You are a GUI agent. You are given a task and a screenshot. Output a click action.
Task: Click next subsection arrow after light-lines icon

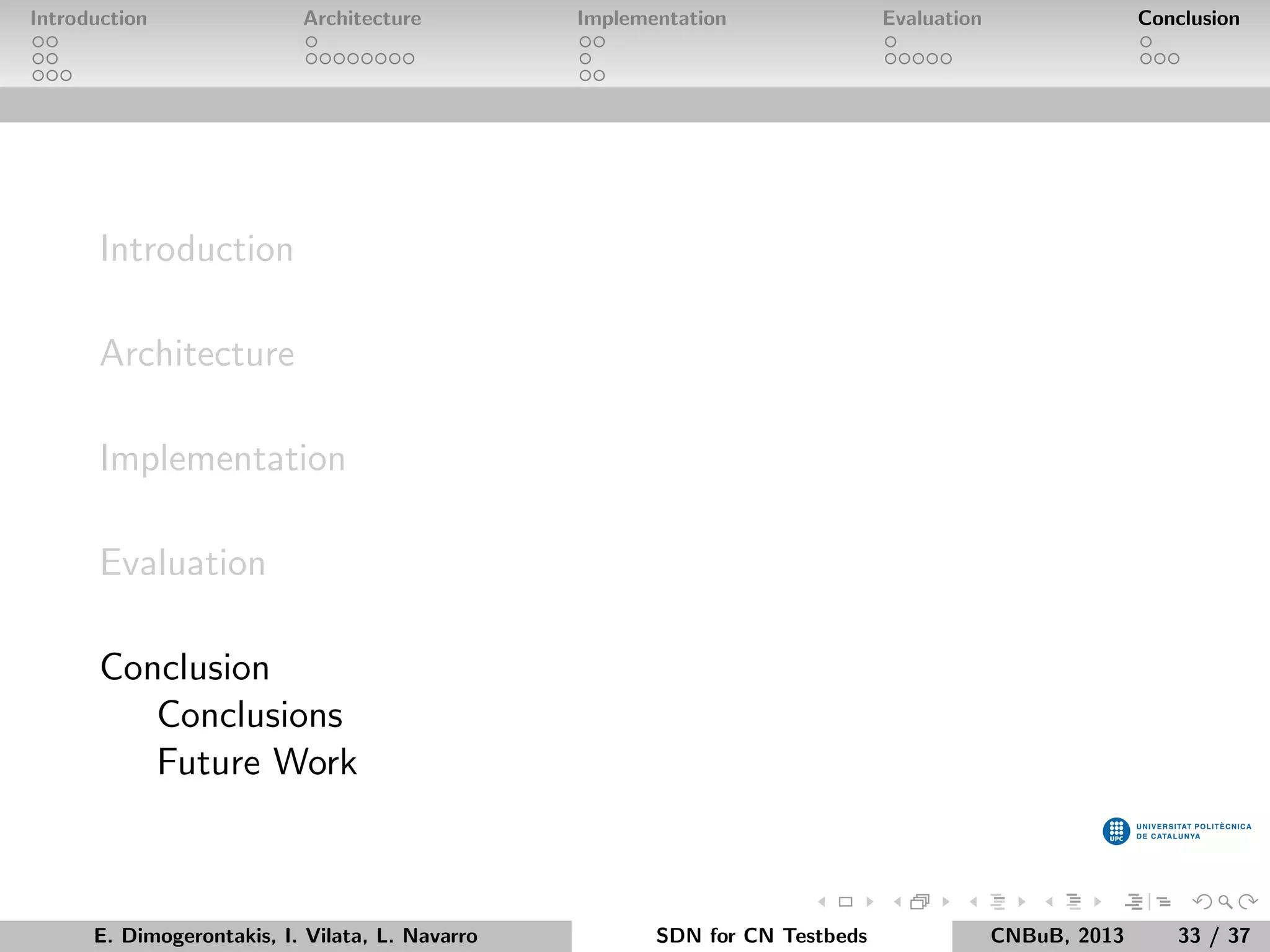(1021, 902)
